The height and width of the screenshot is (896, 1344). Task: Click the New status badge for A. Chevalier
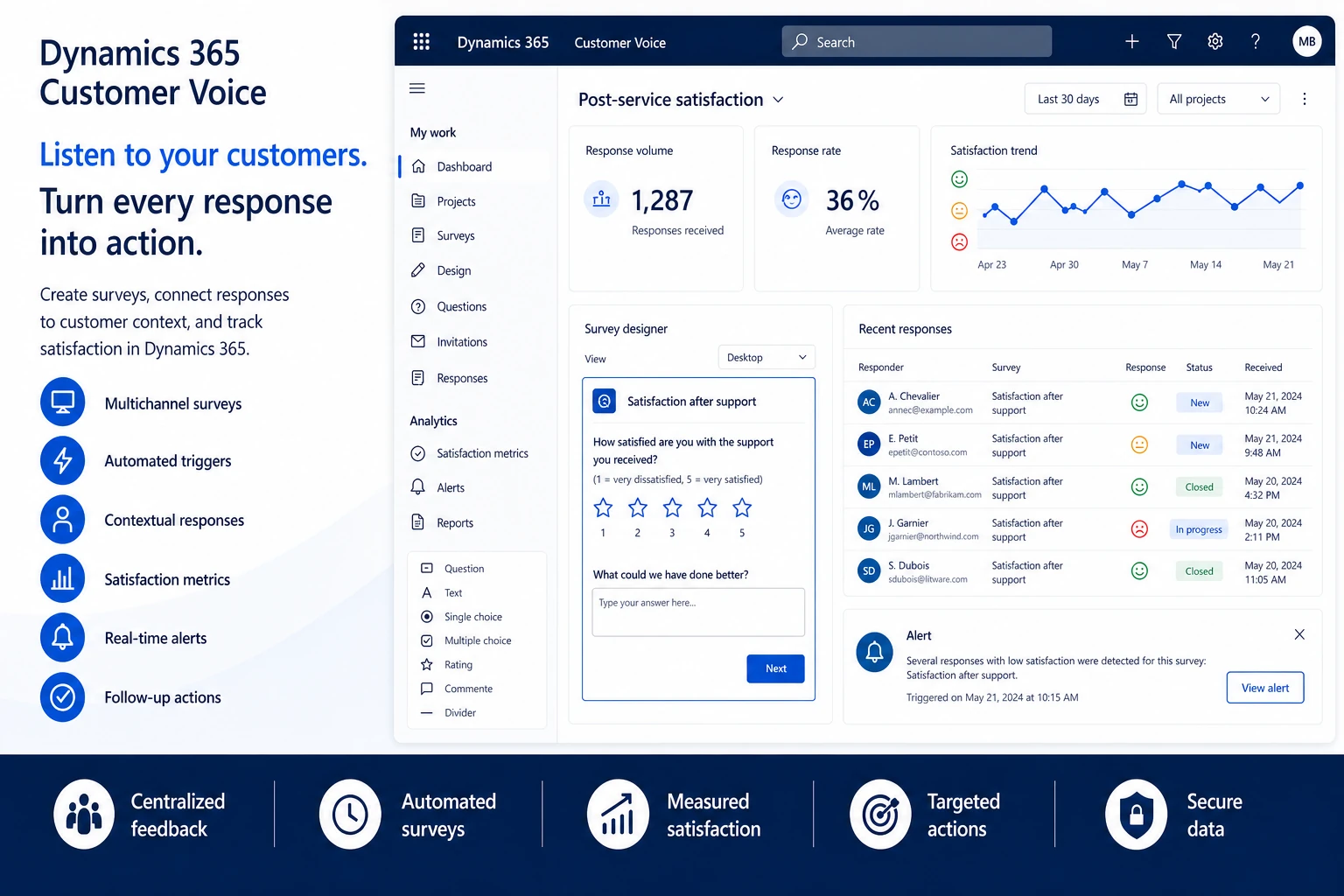(x=1200, y=402)
